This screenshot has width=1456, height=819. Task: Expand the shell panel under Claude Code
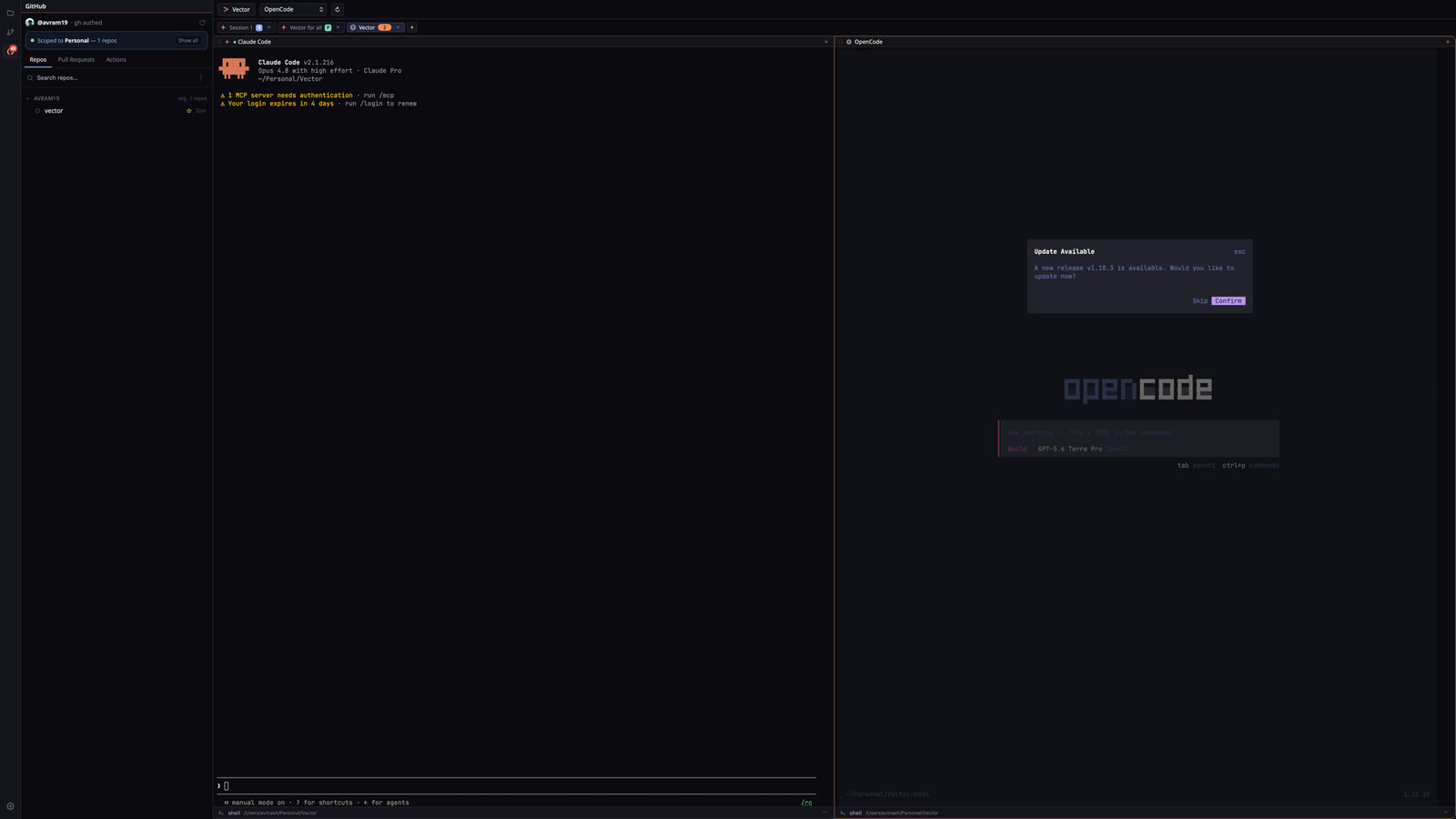pos(824,813)
